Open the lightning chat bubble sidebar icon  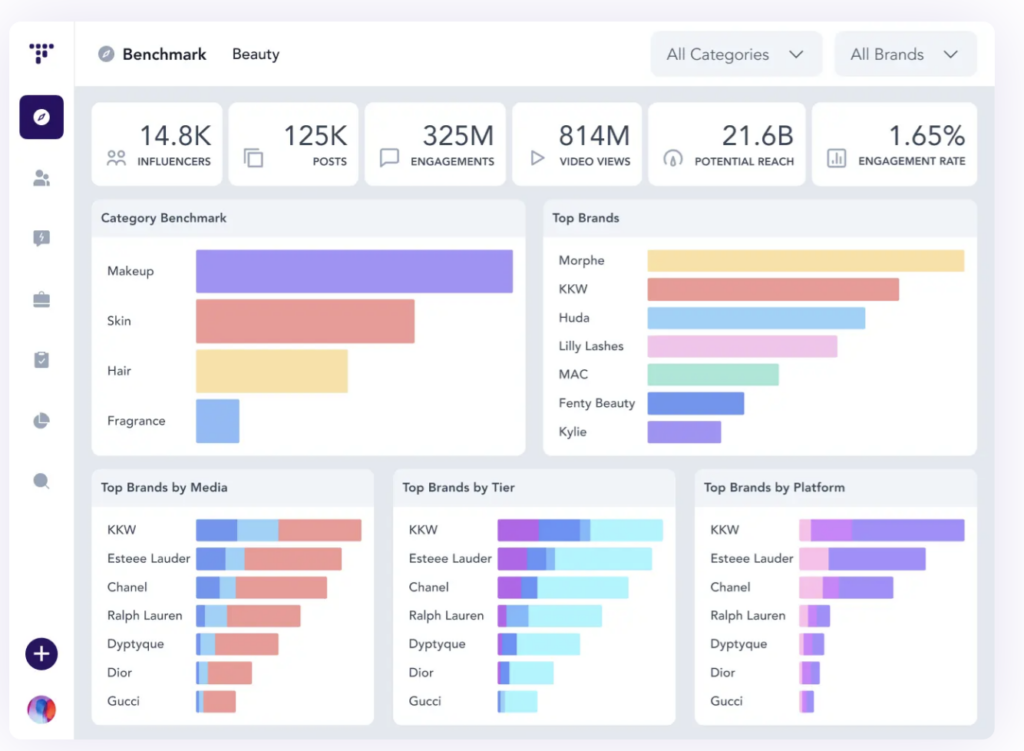41,238
